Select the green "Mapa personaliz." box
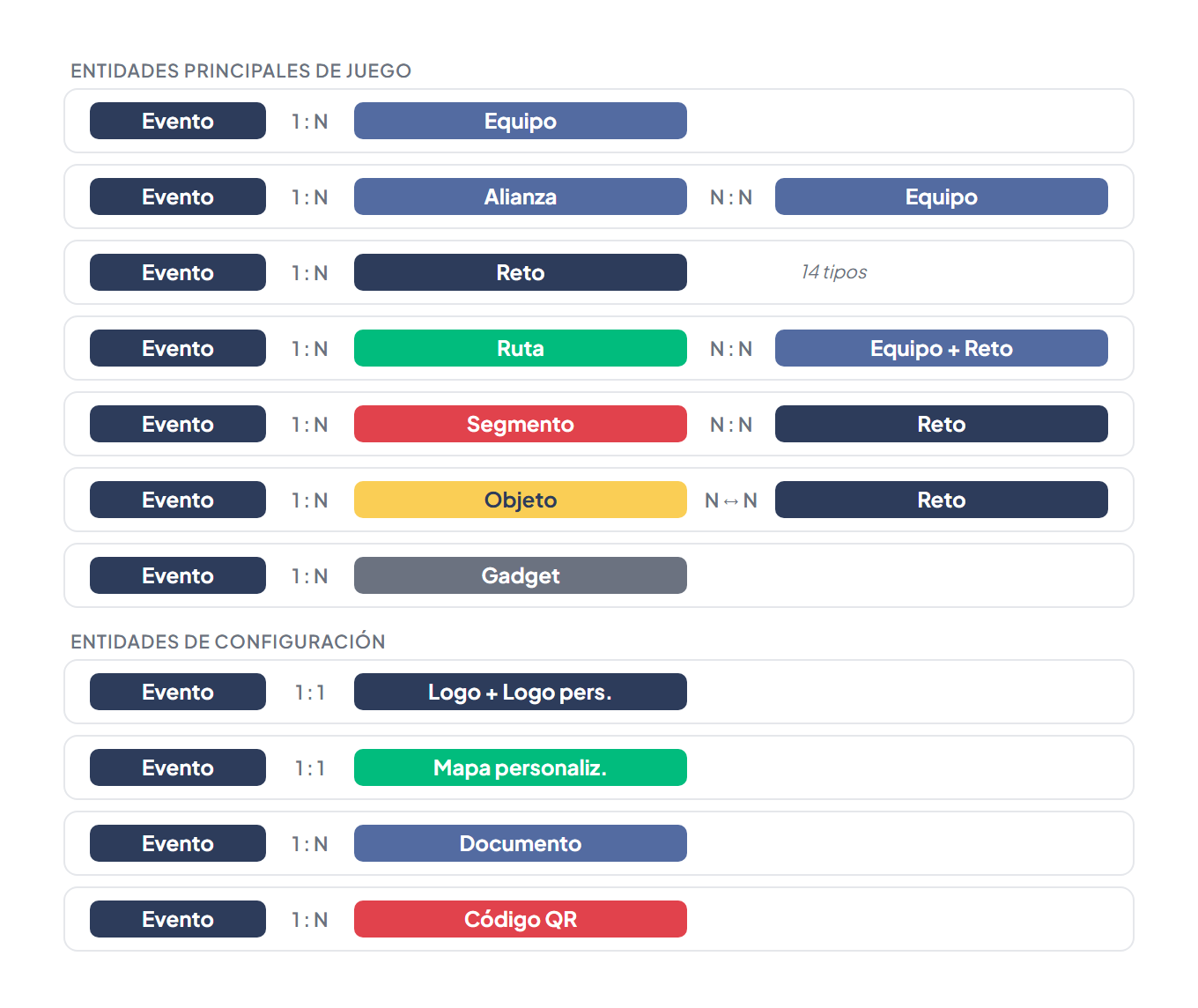1198x1008 pixels. click(x=520, y=767)
